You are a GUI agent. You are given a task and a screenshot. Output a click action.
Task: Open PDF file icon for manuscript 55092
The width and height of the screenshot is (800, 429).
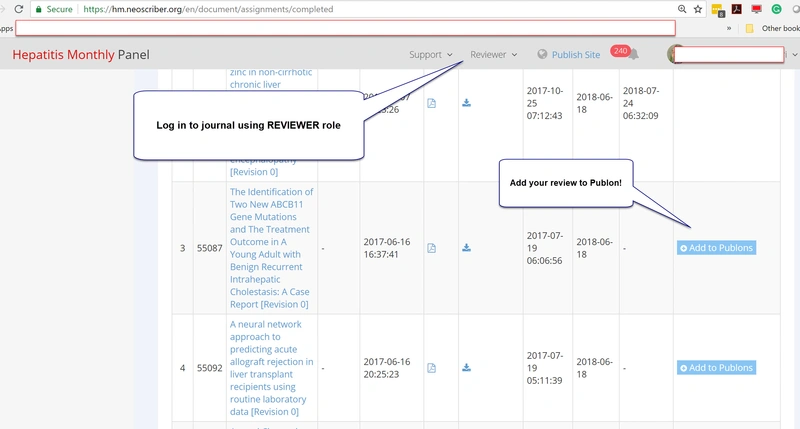coord(432,368)
